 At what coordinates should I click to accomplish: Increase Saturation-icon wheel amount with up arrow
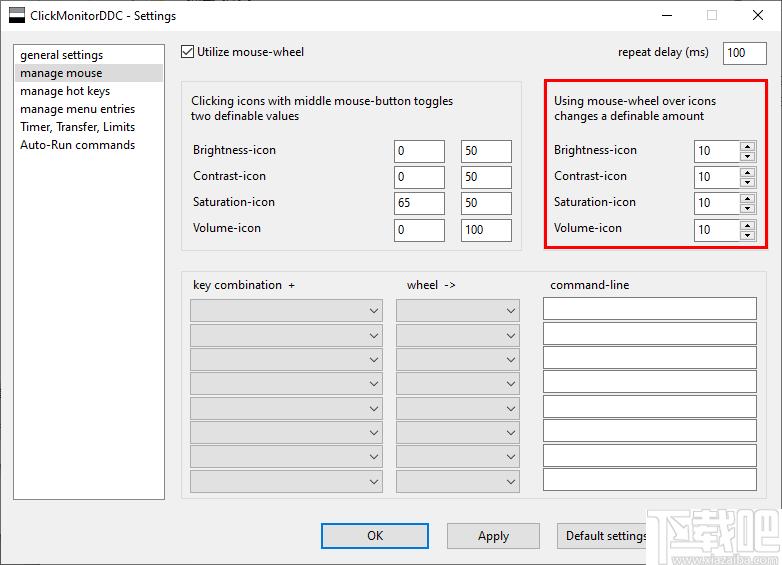click(747, 198)
